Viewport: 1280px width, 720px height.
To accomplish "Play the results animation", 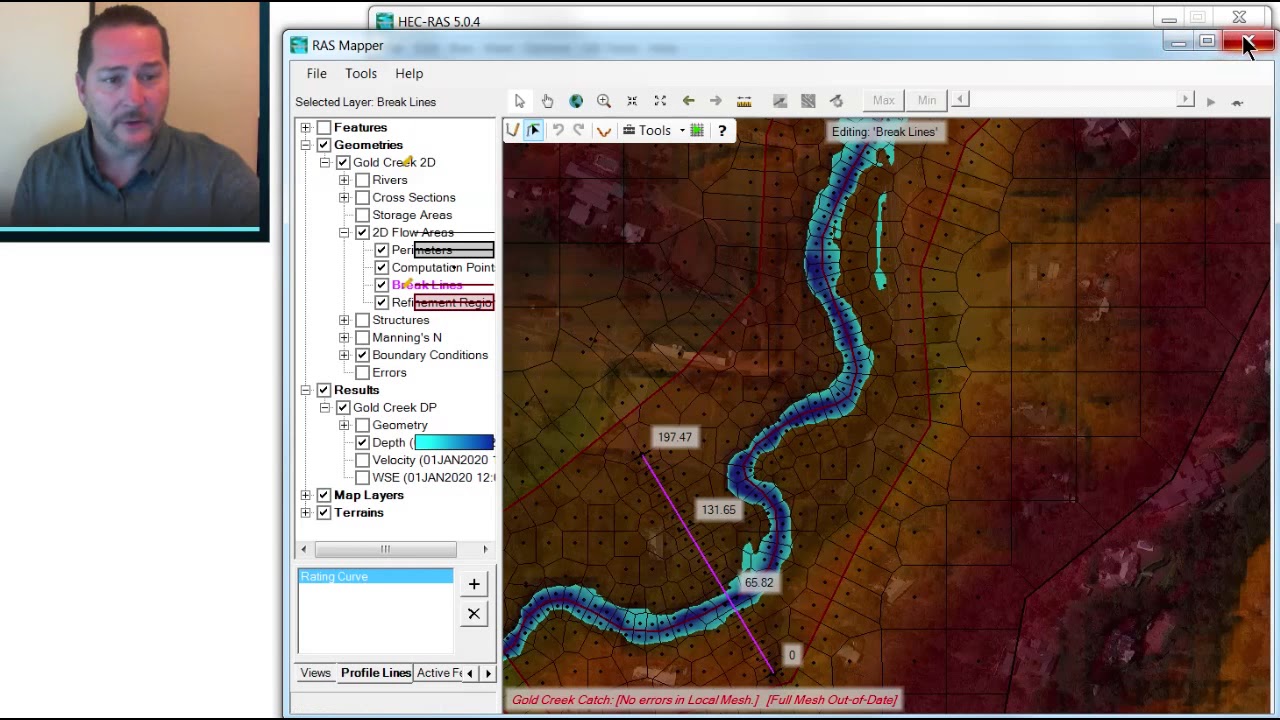I will [x=1210, y=102].
